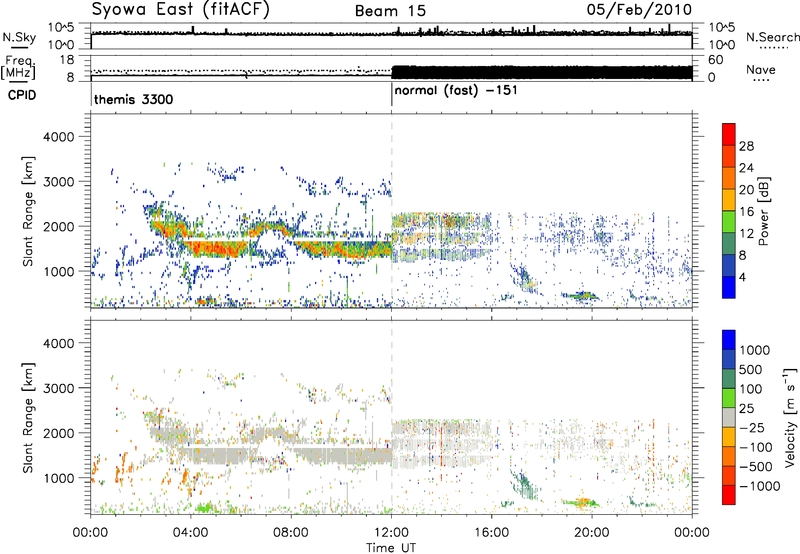Click the '16' tick on the Power color bar
Viewport: 800px width, 554px height.
746,212
